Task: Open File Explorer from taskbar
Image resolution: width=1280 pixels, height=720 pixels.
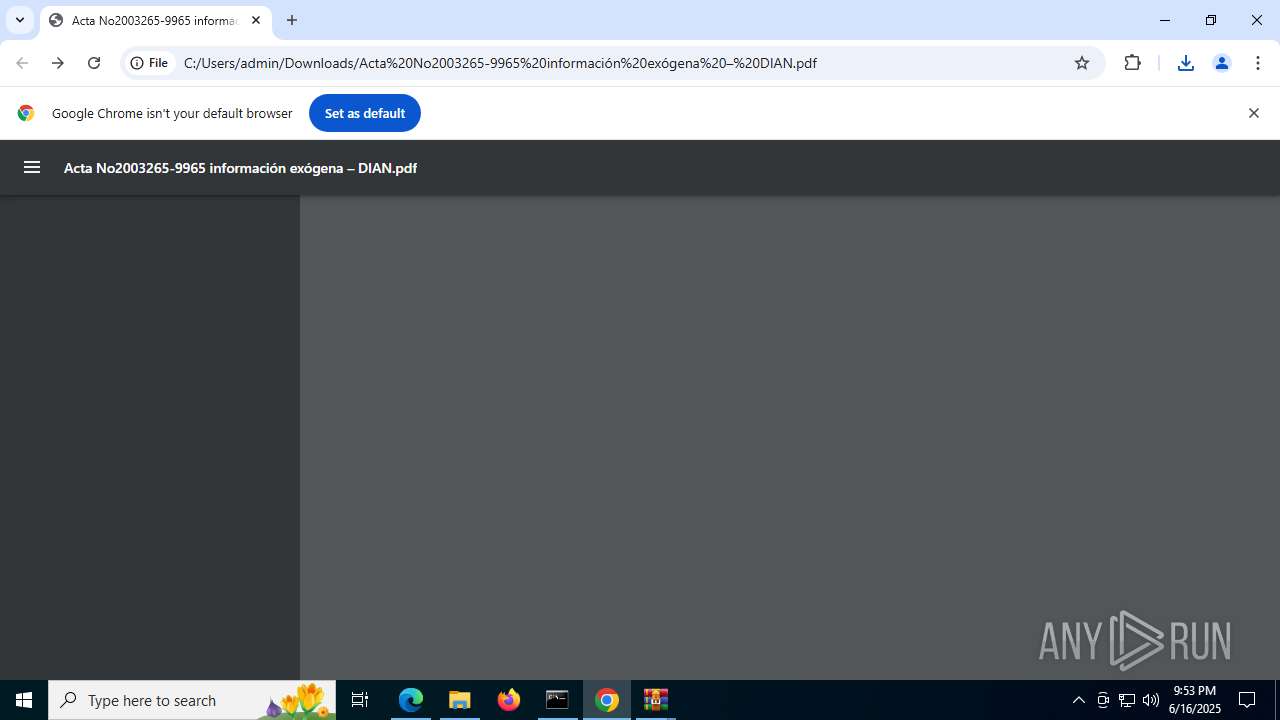Action: tap(460, 700)
